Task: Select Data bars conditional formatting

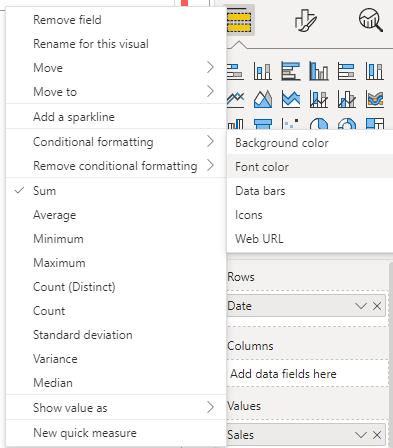Action: tap(310, 191)
